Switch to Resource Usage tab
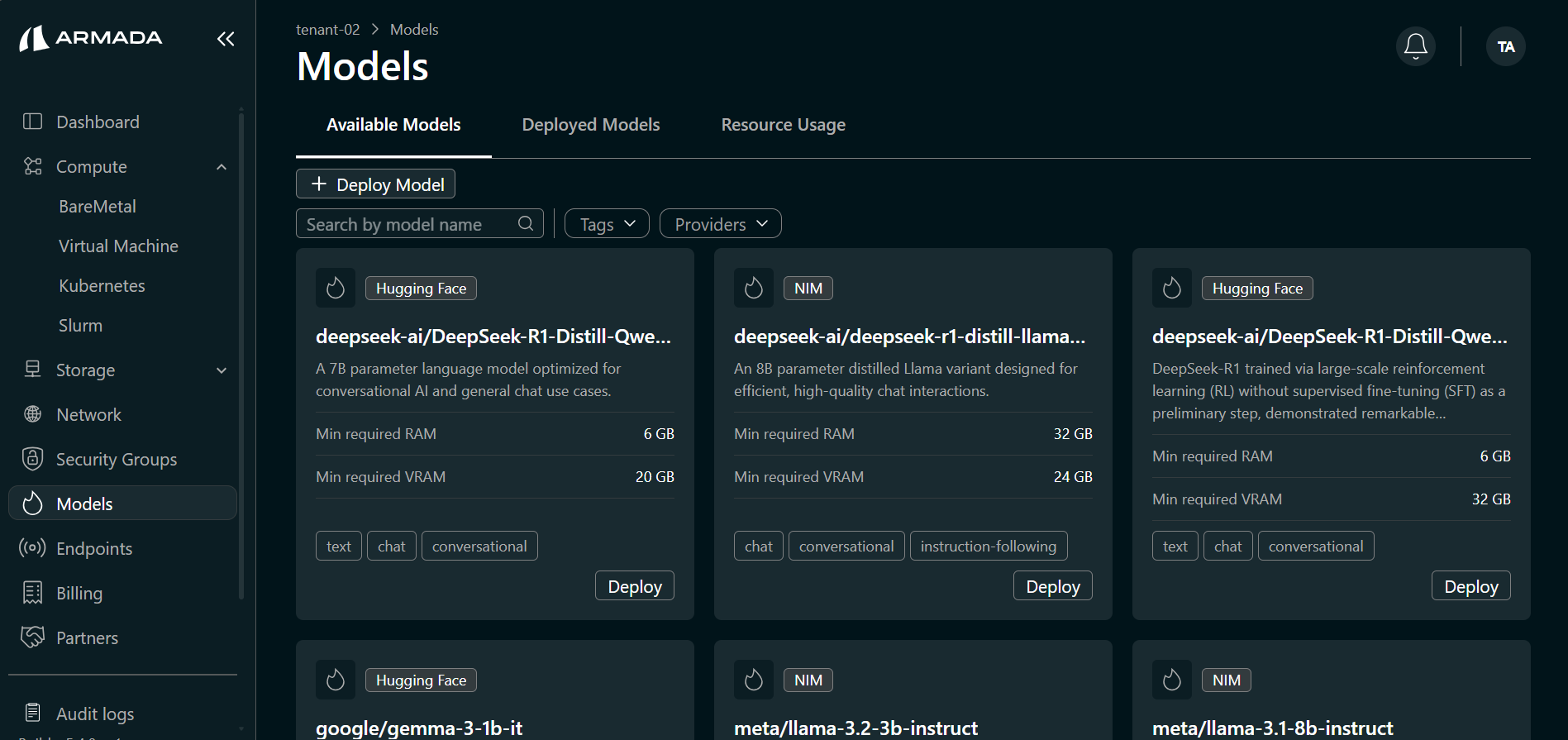The width and height of the screenshot is (1568, 740). (784, 125)
